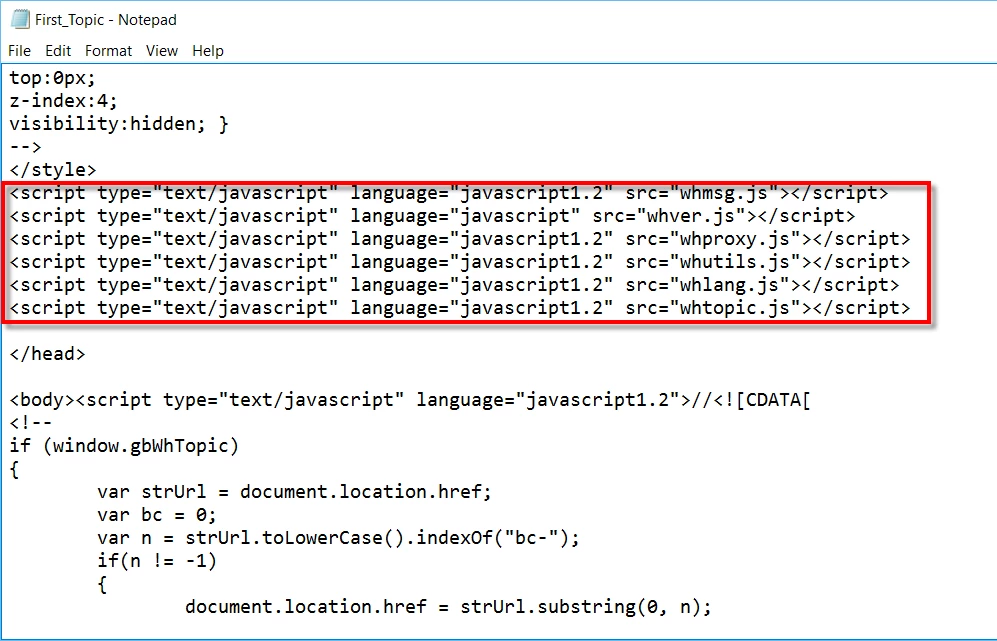
Task: Click 'document.location.href = strUrl.substring' line
Action: [448, 607]
